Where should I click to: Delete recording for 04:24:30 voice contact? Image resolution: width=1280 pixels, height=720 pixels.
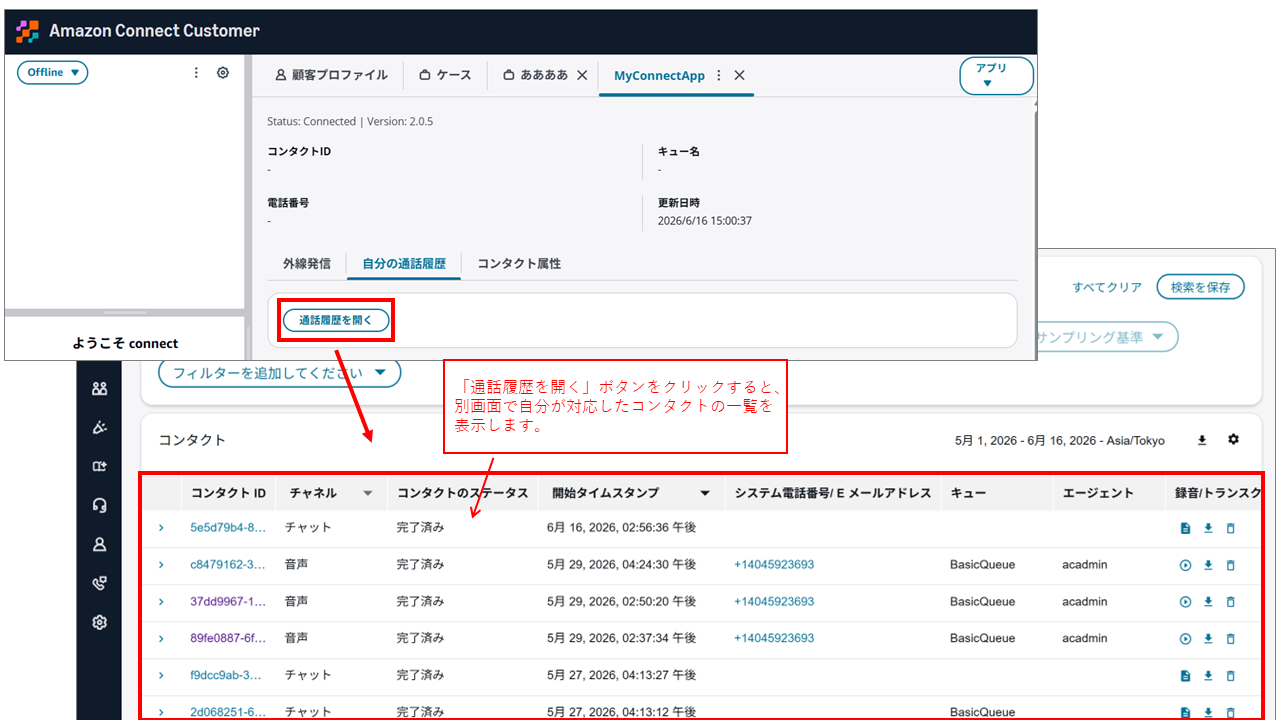pyautogui.click(x=1230, y=565)
